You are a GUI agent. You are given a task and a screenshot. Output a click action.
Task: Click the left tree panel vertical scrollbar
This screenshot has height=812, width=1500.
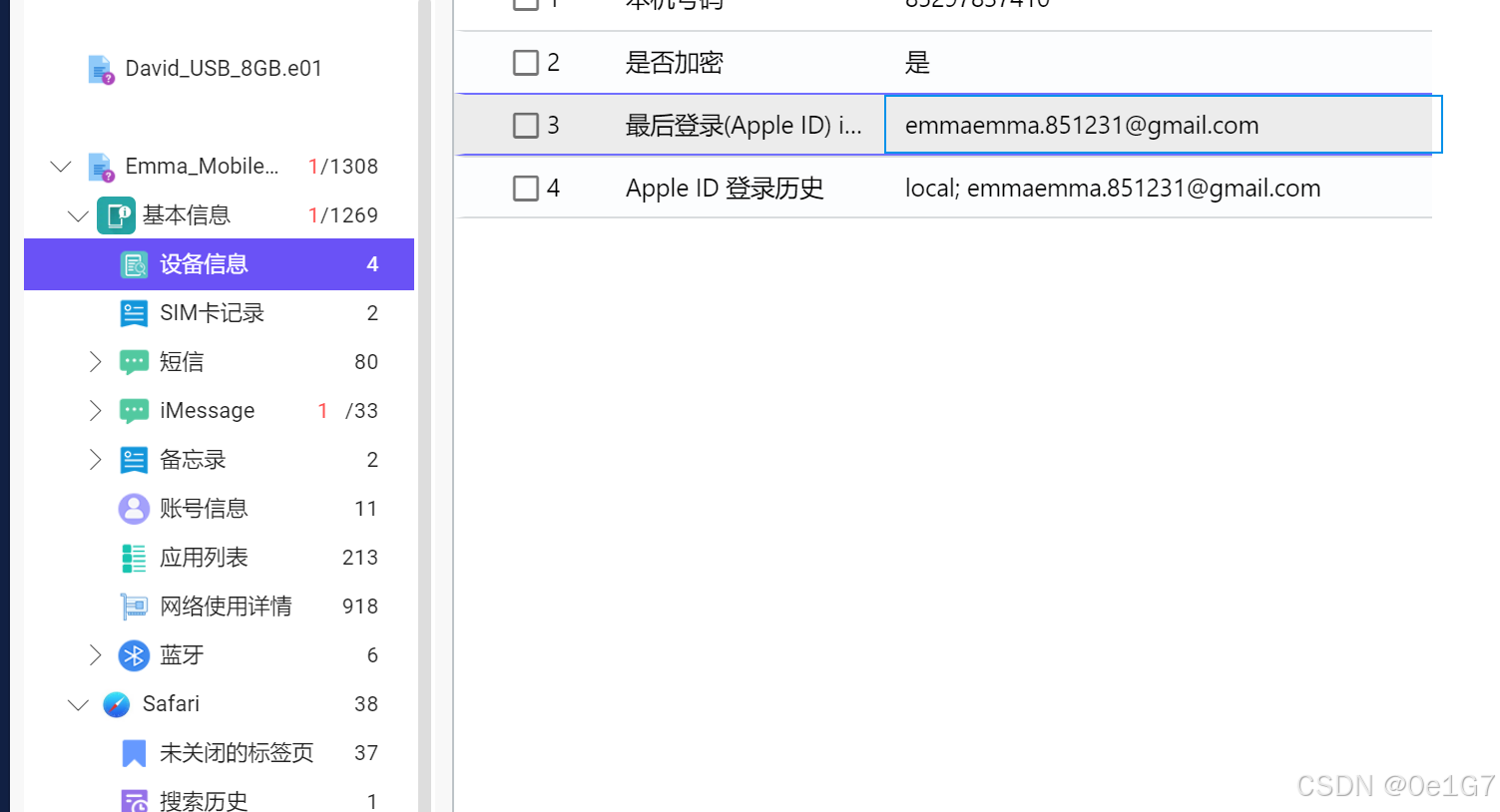(424, 406)
